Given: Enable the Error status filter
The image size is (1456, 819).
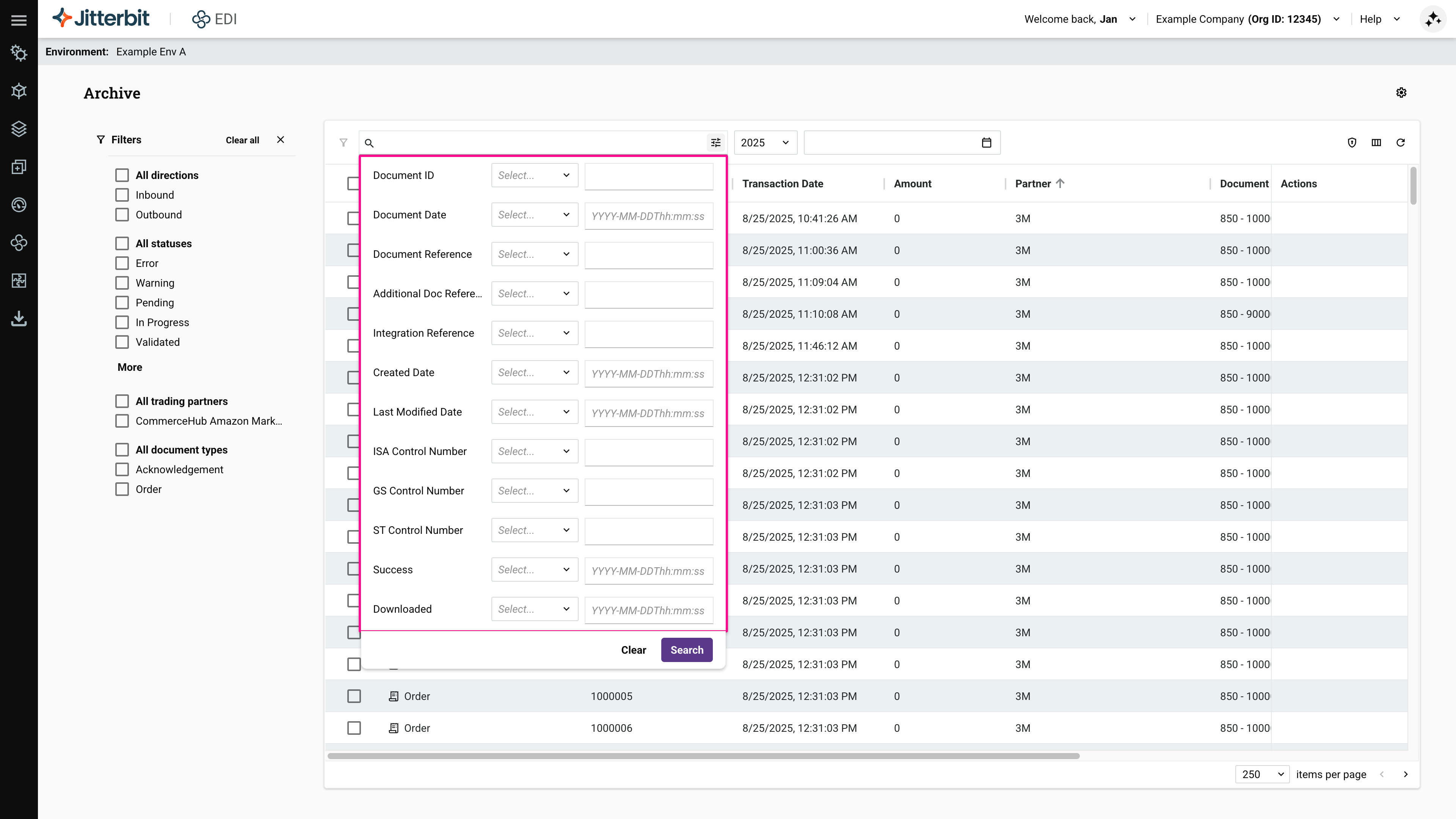Looking at the screenshot, I should point(121,263).
